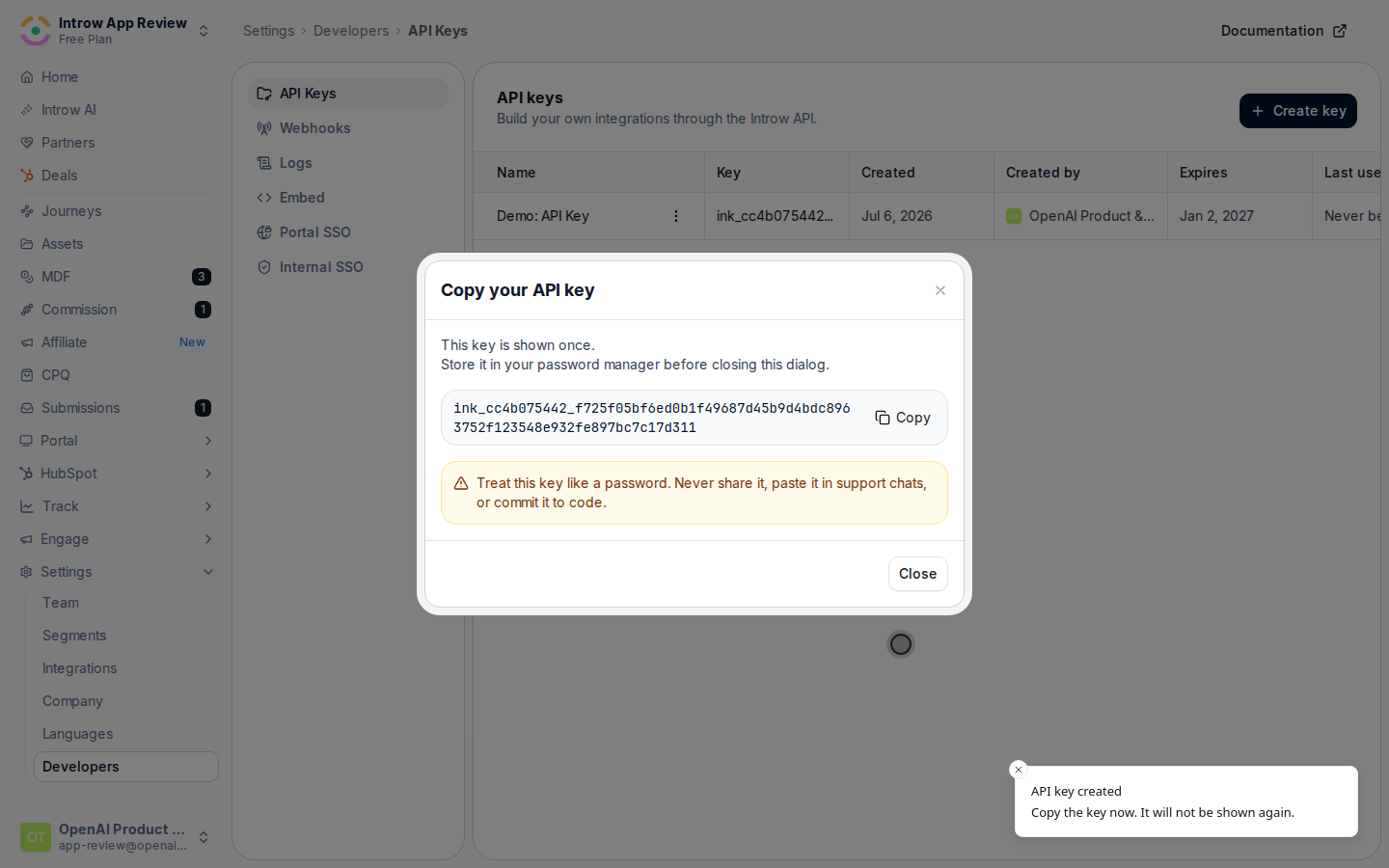The image size is (1389, 868).
Task: Click the Jan 2, 2027 expiry date
Action: coord(1216,216)
